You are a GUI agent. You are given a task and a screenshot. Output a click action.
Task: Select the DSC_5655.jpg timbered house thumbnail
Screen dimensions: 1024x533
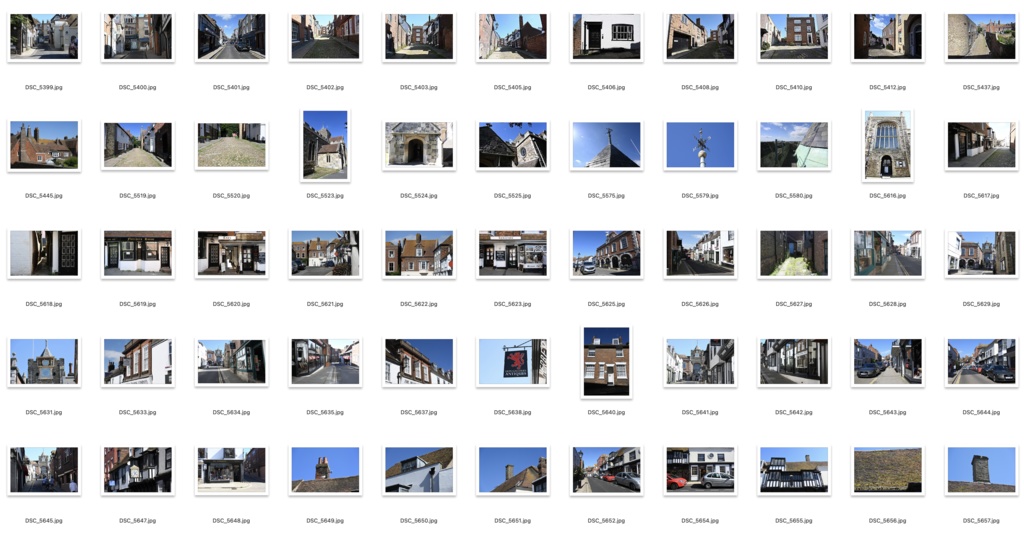793,470
